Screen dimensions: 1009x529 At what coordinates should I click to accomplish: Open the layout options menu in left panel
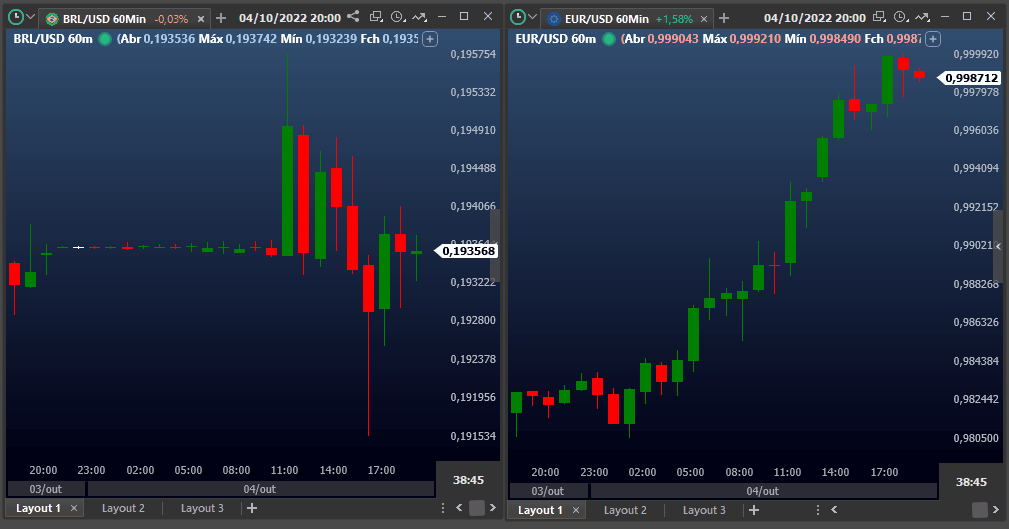(x=443, y=508)
